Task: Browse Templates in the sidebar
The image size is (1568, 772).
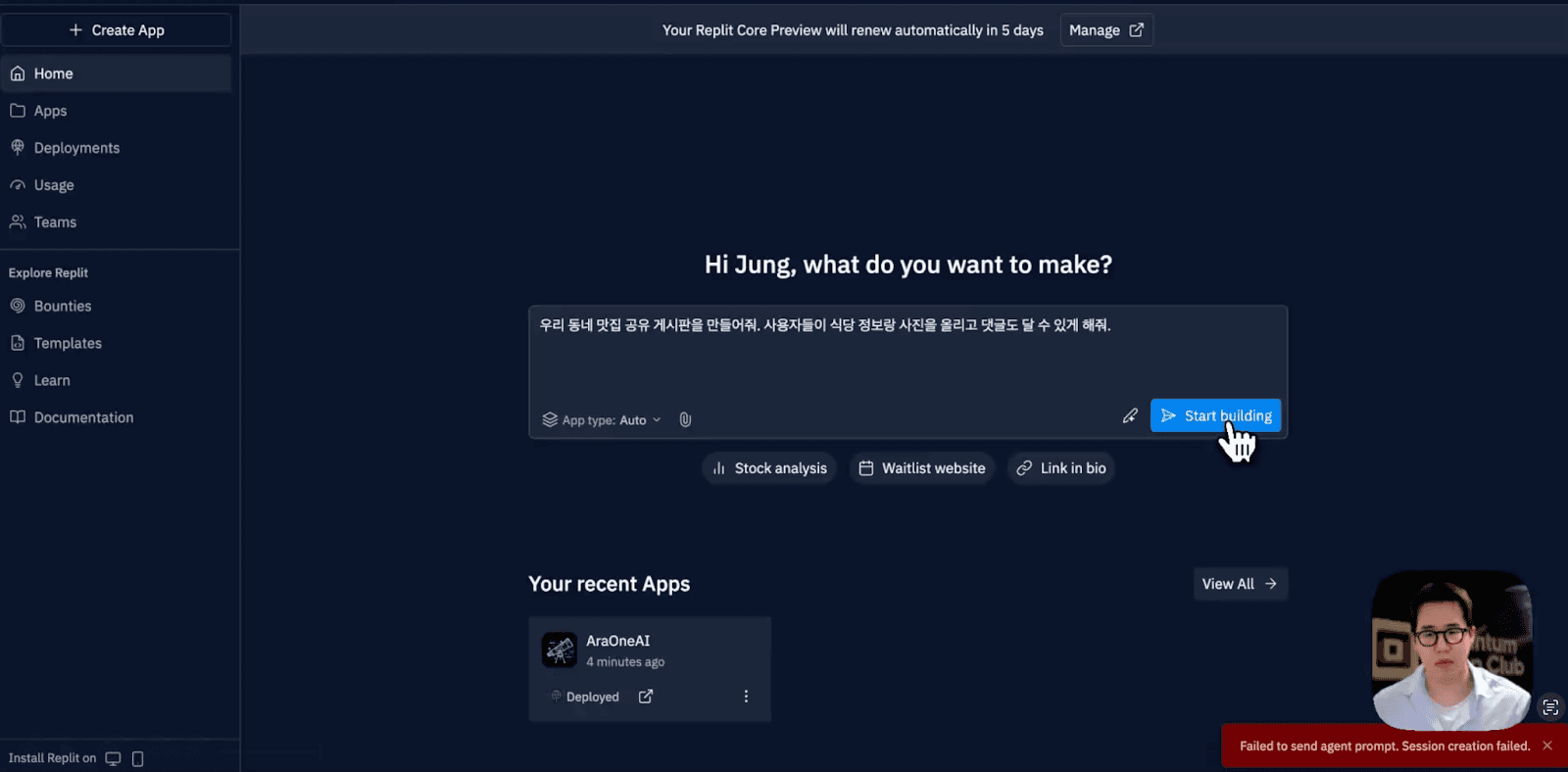Action: click(x=116, y=343)
